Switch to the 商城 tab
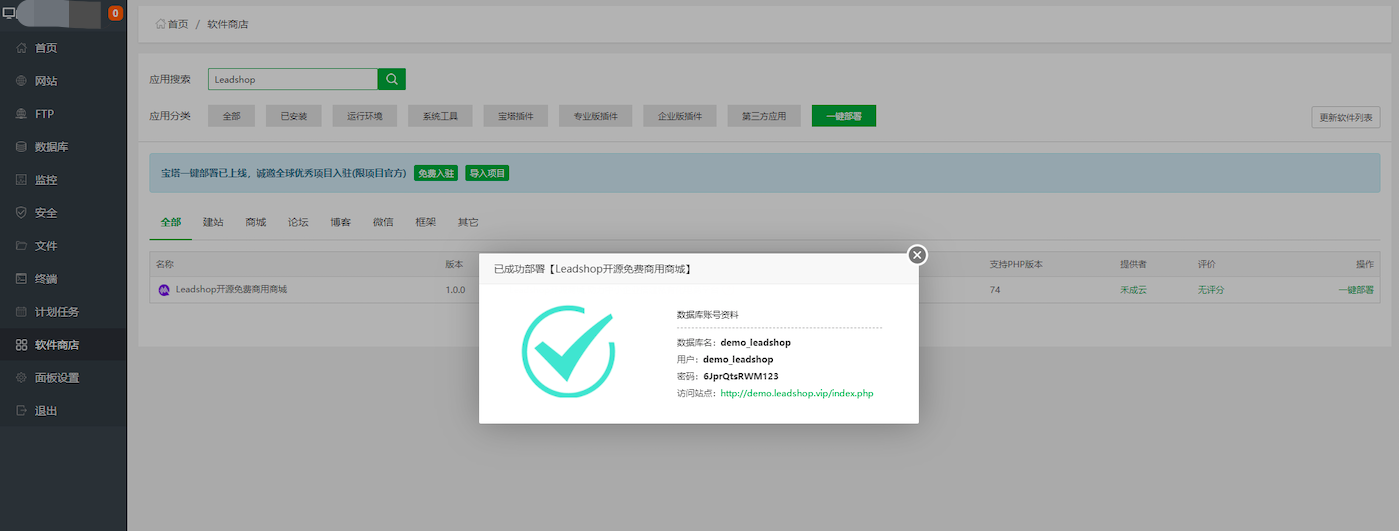Screen dimensions: 1399x531 [x=256, y=222]
